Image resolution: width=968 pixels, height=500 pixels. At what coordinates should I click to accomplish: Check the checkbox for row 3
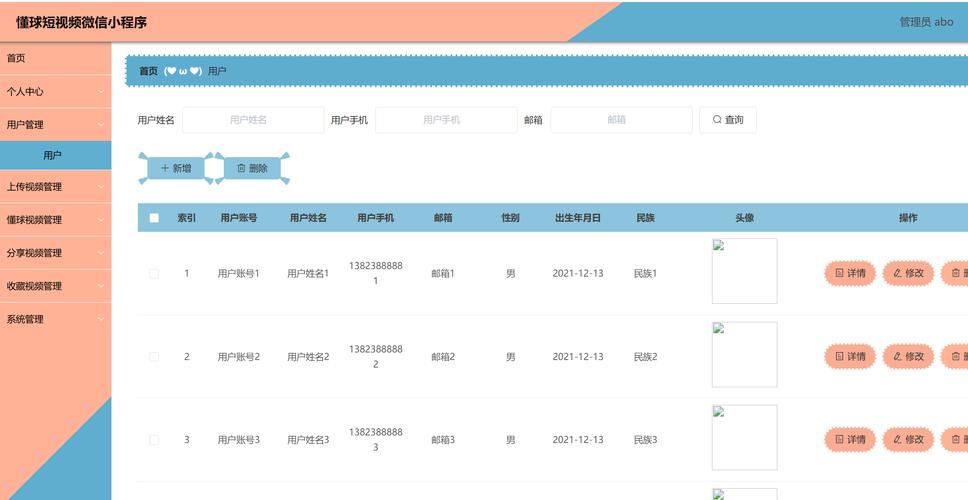[x=154, y=439]
